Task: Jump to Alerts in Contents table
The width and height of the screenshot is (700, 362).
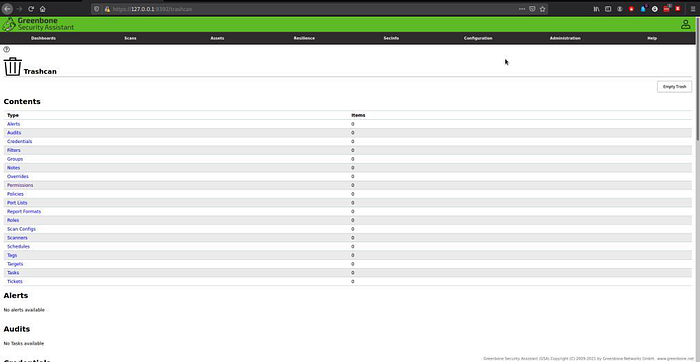Action: 13,124
